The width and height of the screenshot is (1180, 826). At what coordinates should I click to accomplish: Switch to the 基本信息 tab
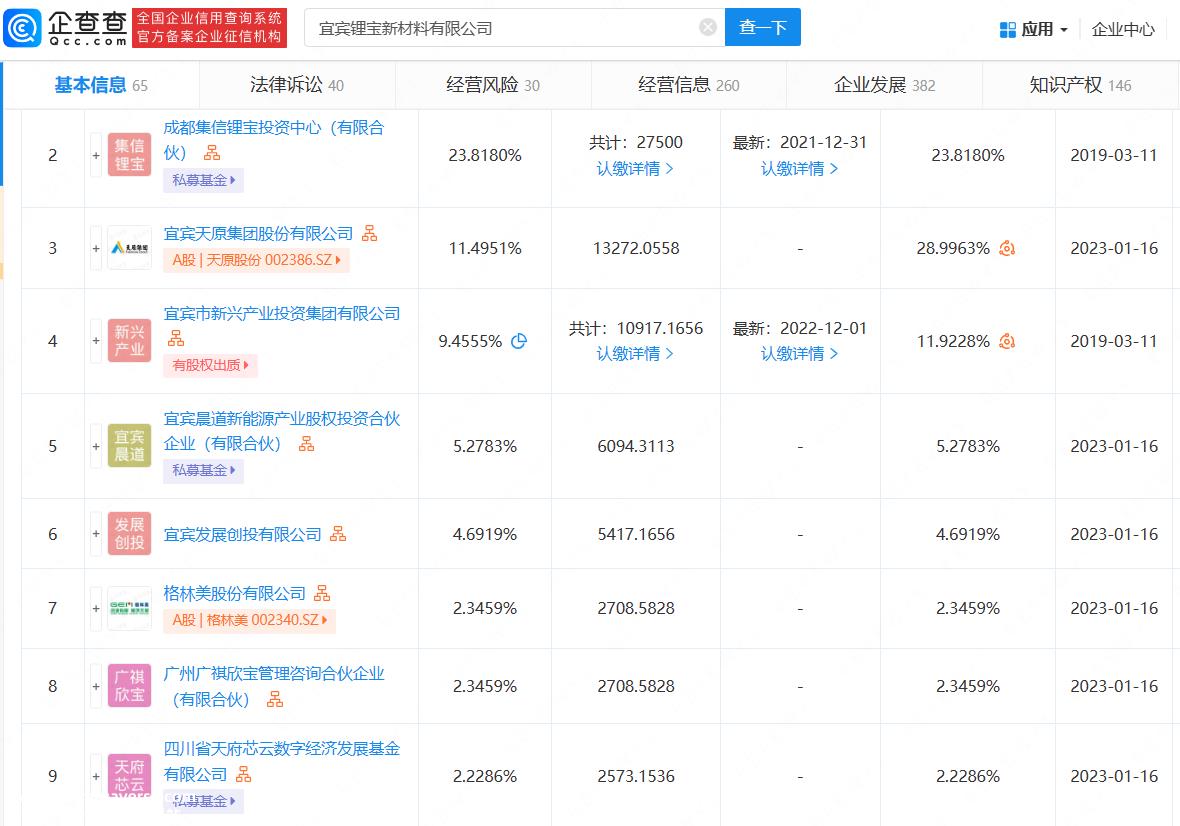[101, 85]
